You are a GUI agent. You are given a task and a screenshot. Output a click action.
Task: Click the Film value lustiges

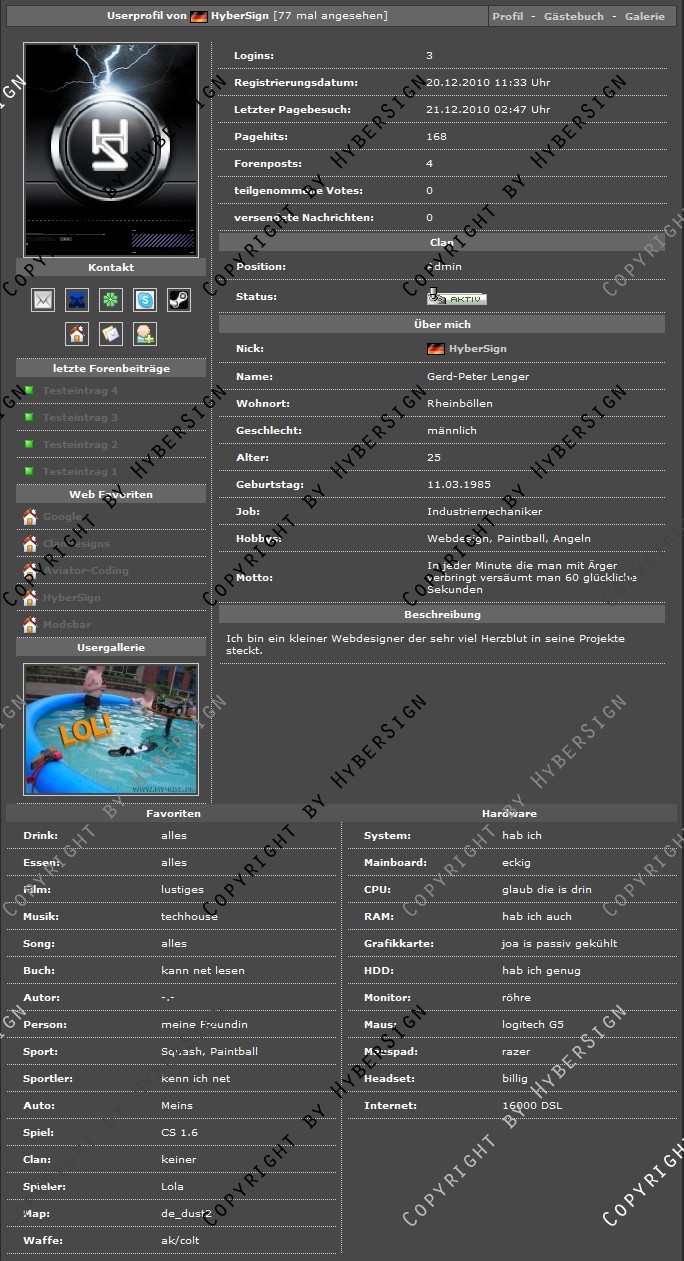(182, 889)
